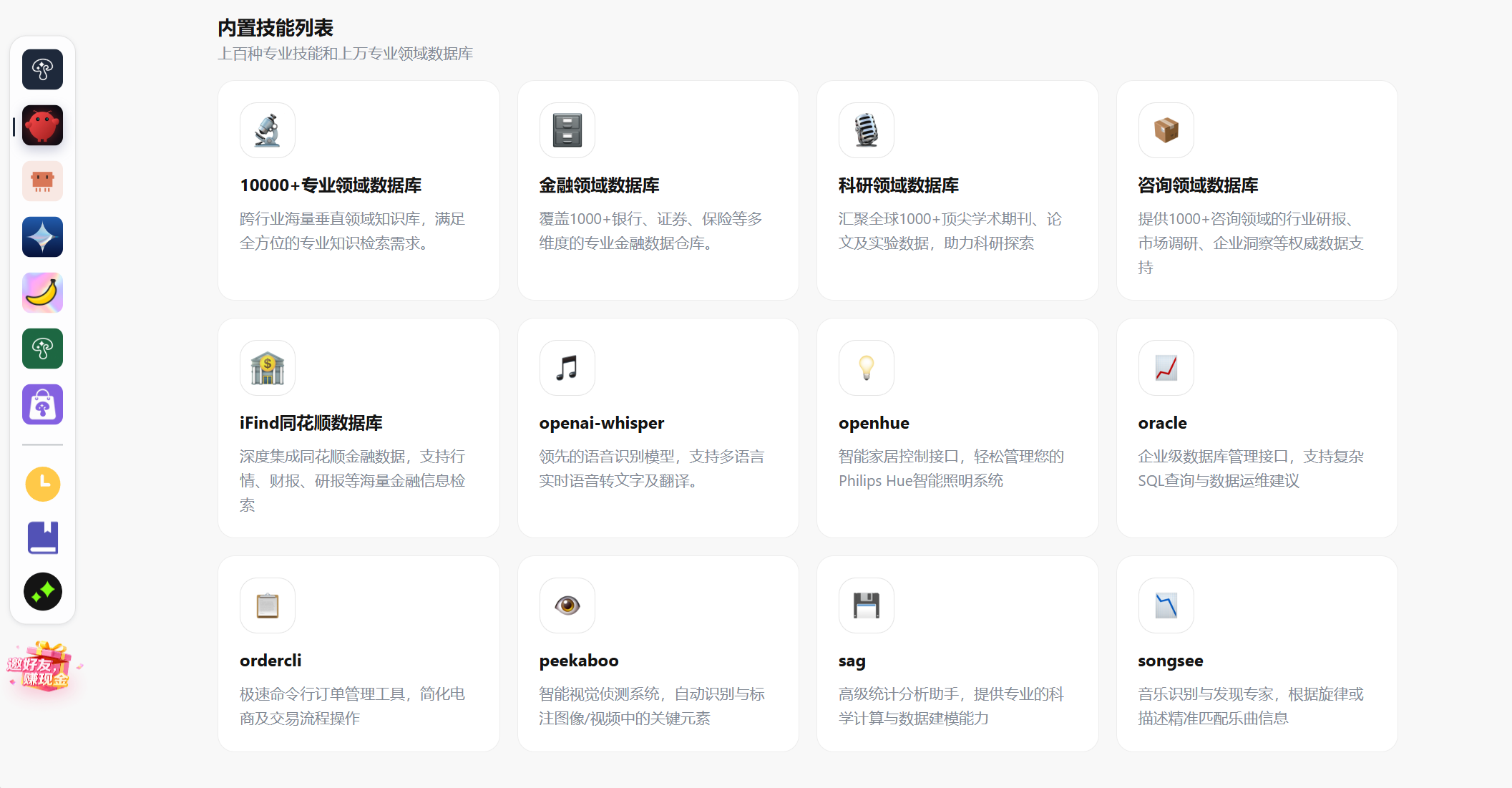Viewport: 1512px width, 788px height.
Task: Click the peekaboo eye icon
Action: click(567, 605)
